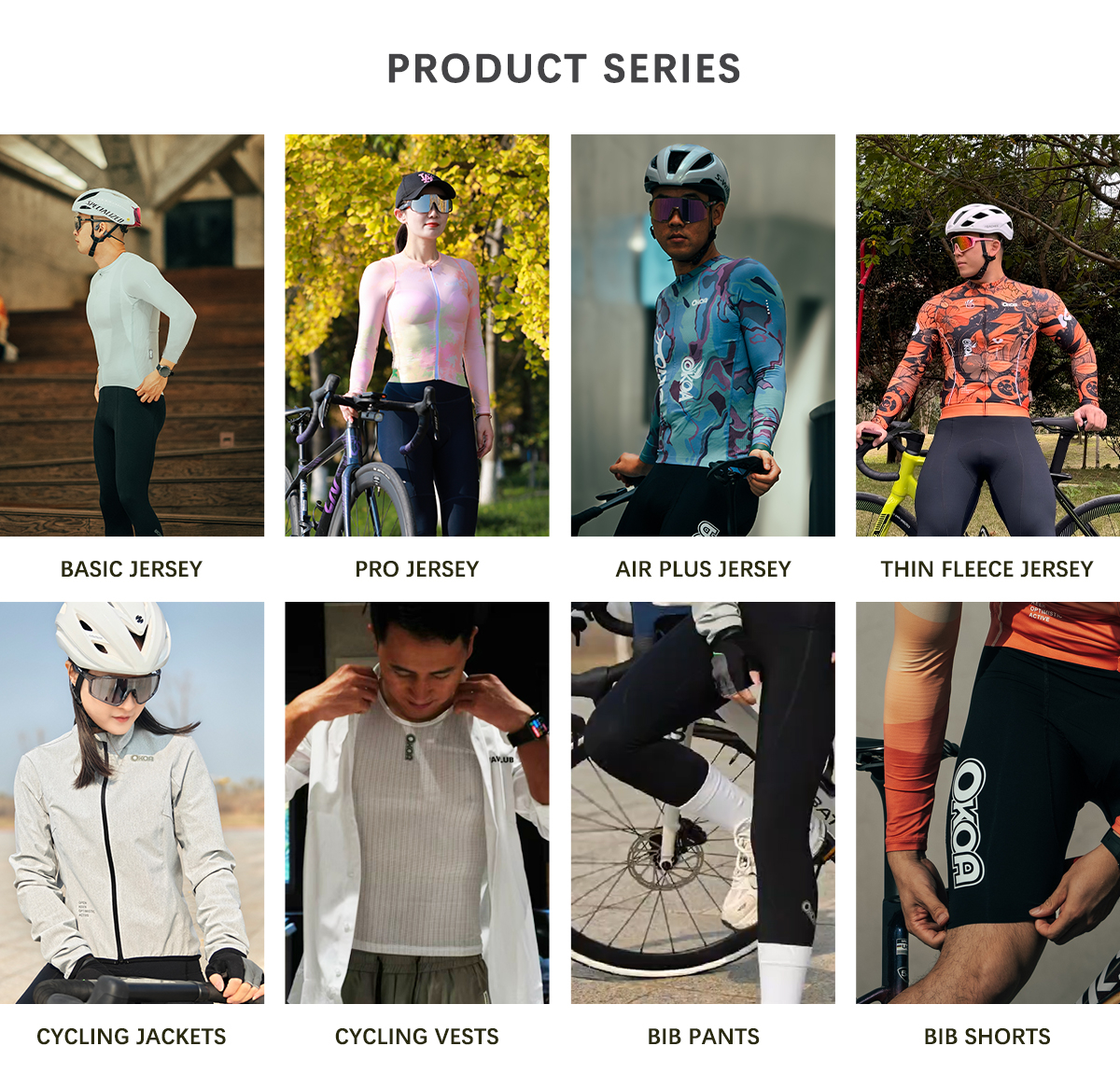
Task: Follow the AIR PLUS JERSEY link
Action: [703, 569]
